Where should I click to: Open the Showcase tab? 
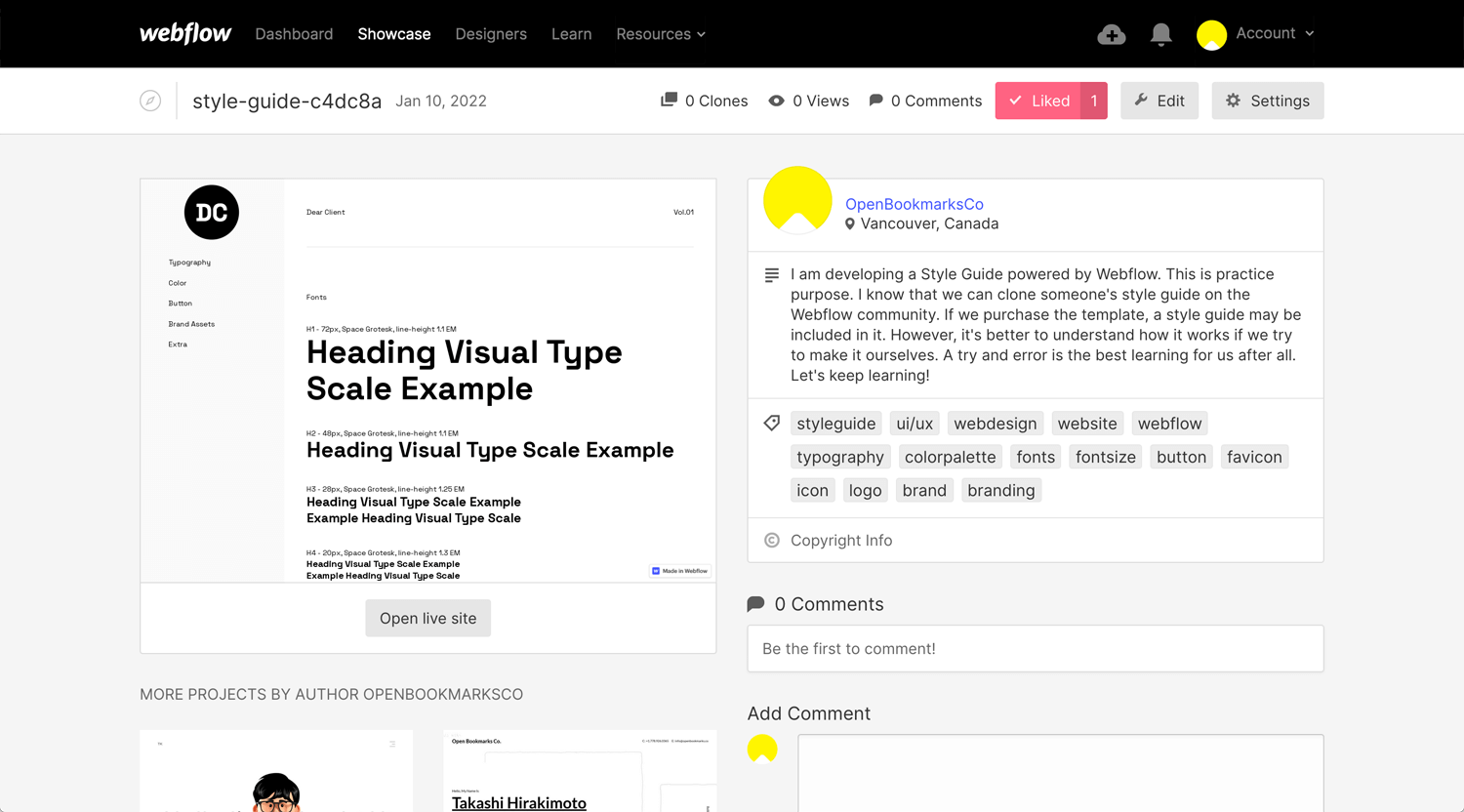[394, 34]
